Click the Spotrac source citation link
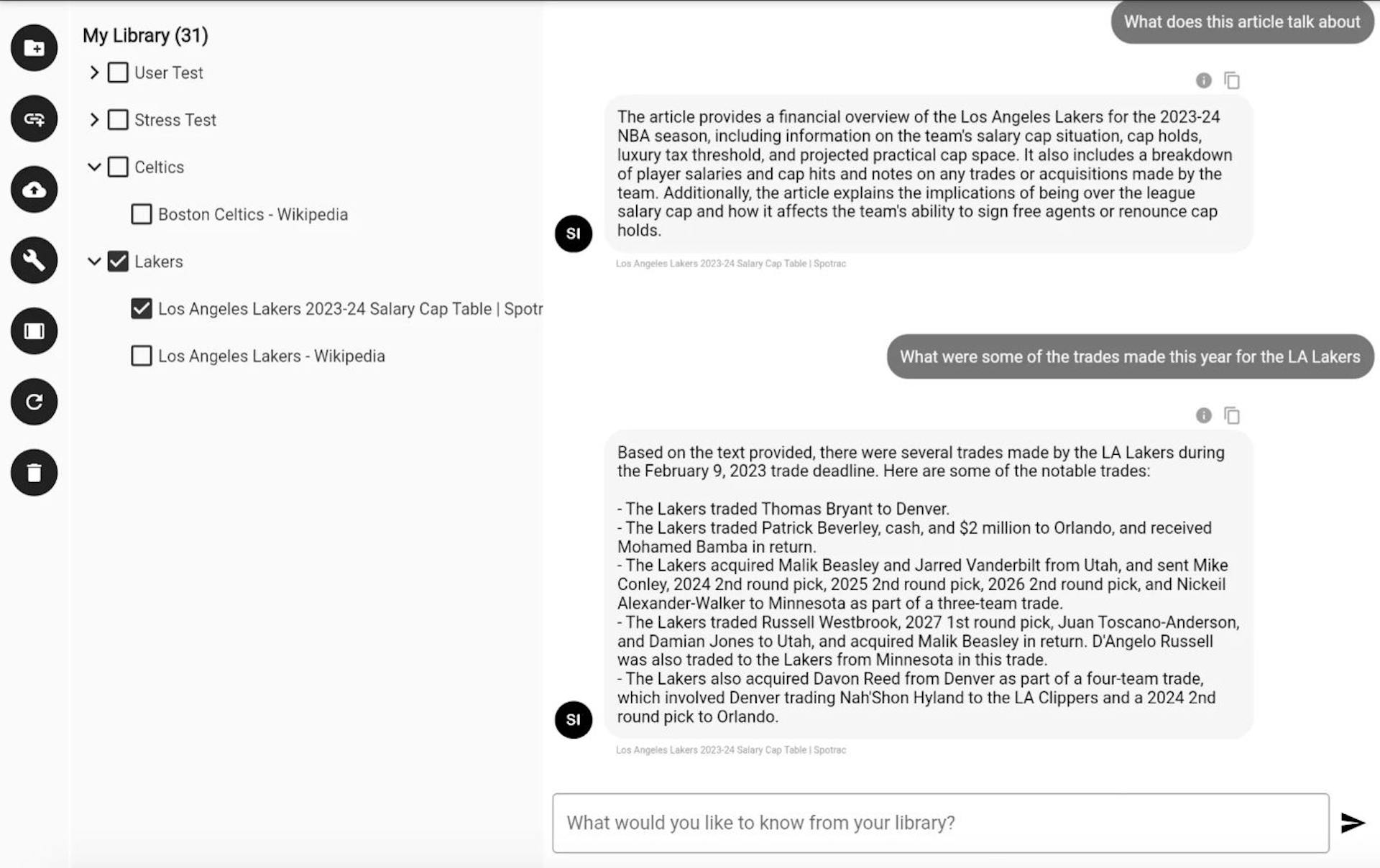 (730, 264)
